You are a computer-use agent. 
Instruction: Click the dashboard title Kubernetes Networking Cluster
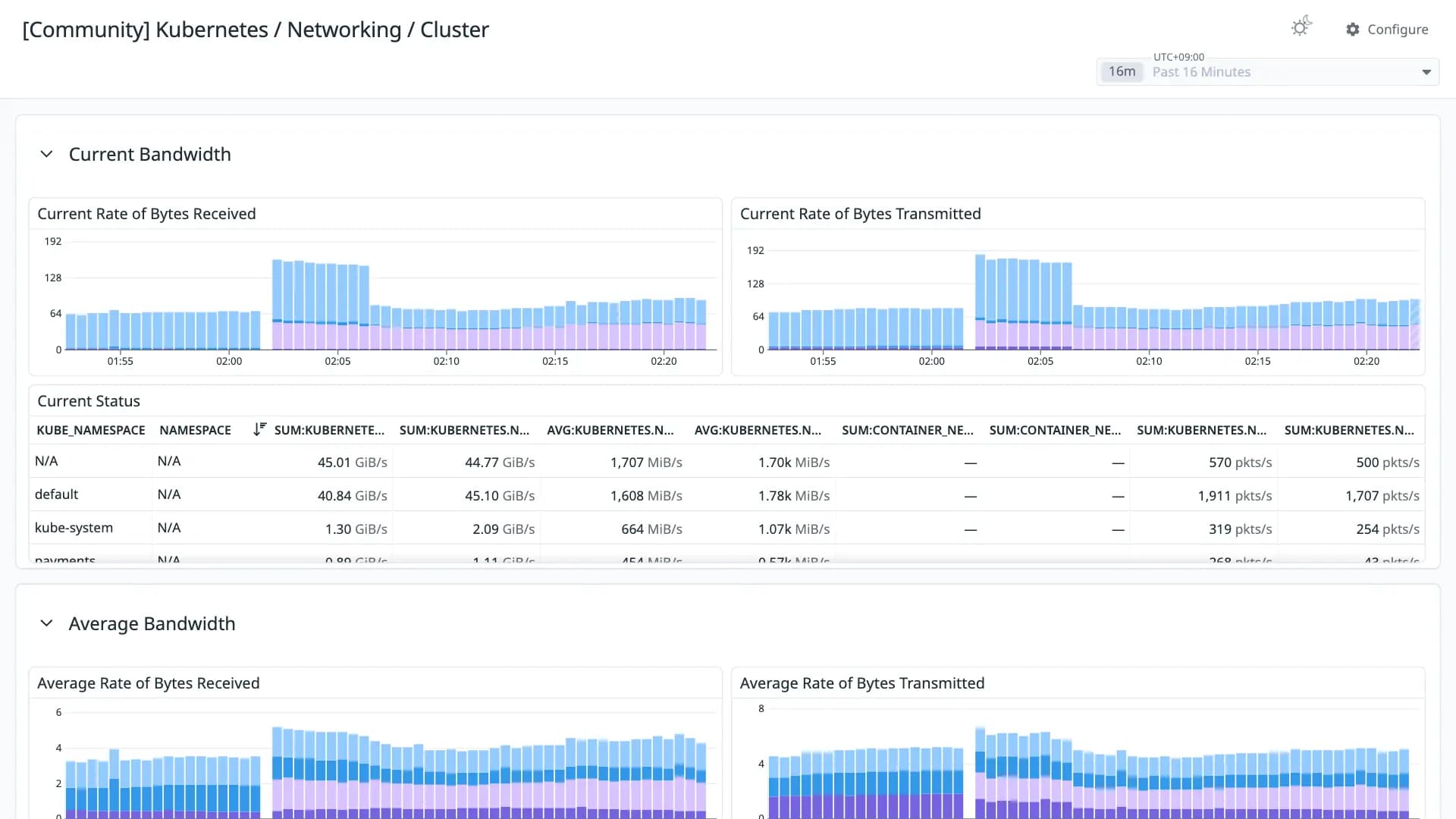tap(256, 30)
